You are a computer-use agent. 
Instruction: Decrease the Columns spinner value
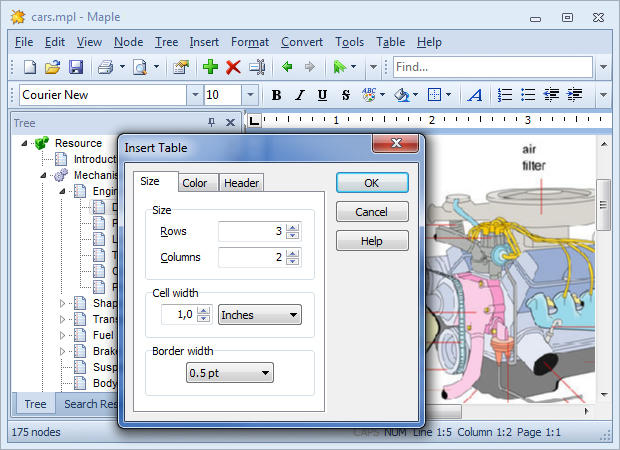(293, 261)
